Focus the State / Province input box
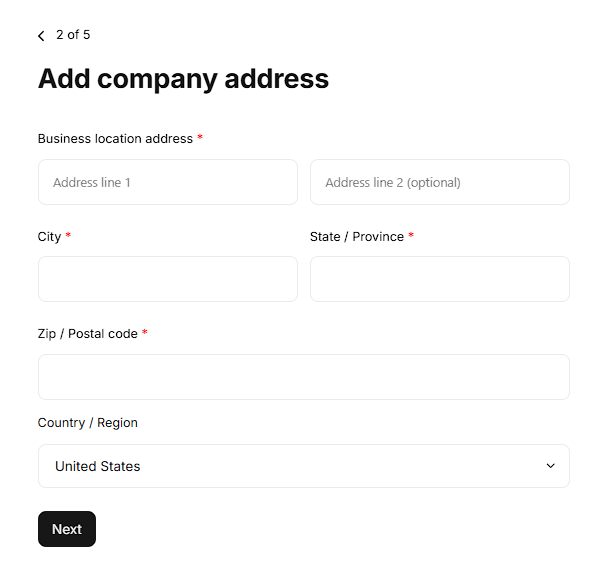Image resolution: width=607 pixels, height=579 pixels. click(x=439, y=279)
